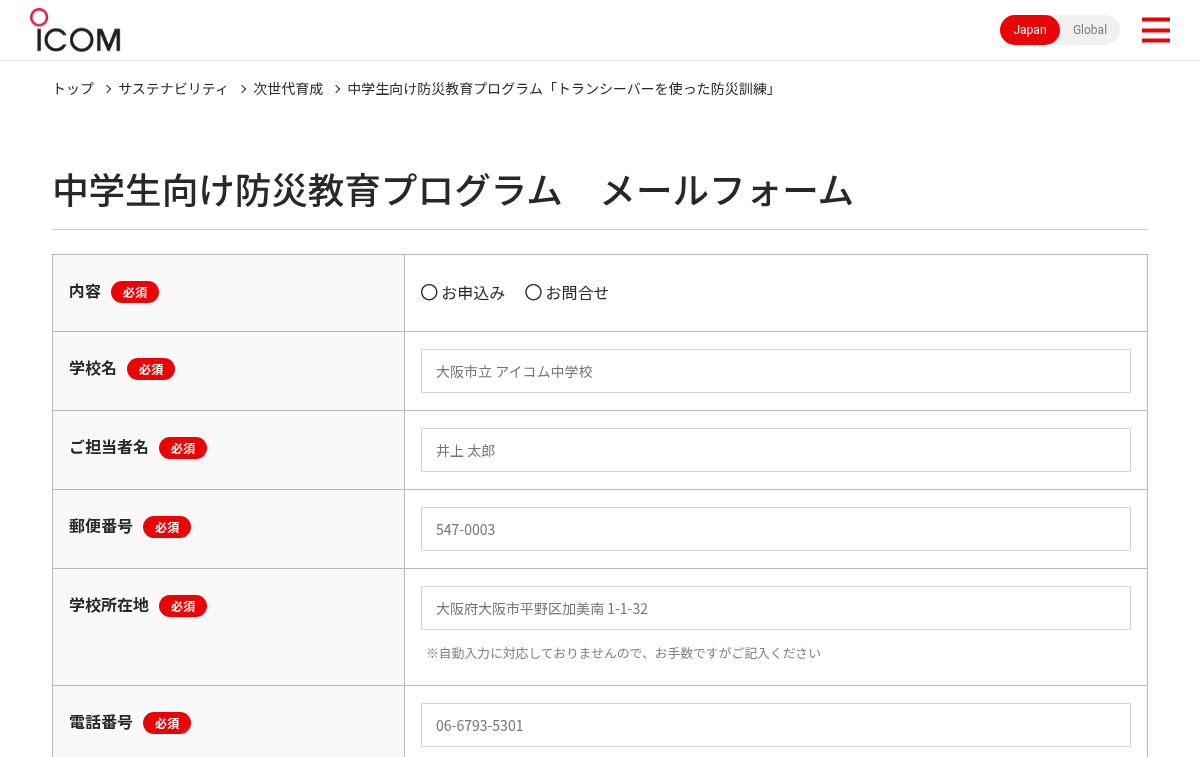Click the ICOM logo
Viewport: 1200px width, 757px height.
coord(75,30)
